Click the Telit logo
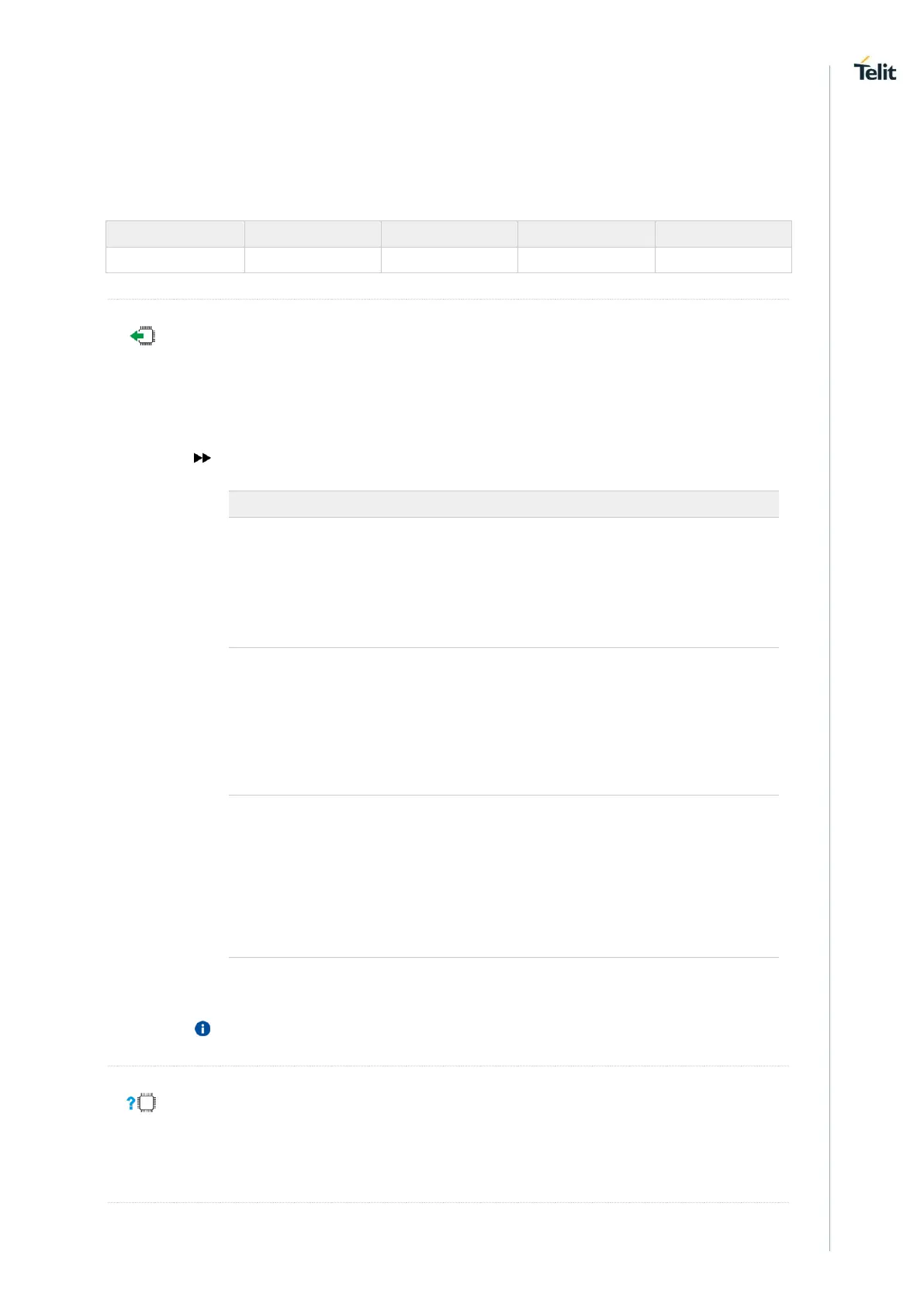 click(874, 70)
